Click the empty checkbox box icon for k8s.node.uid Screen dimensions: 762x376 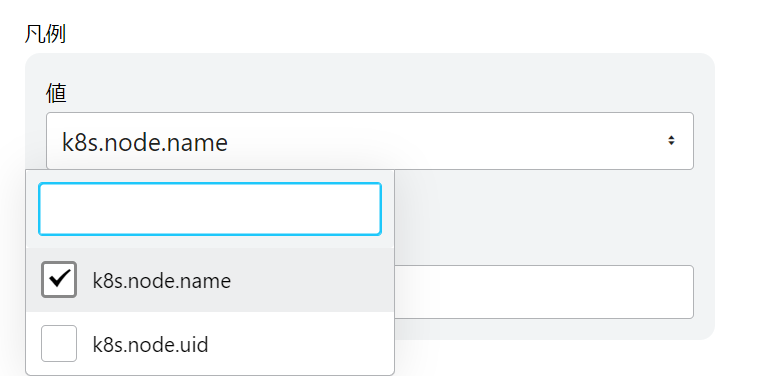59,343
